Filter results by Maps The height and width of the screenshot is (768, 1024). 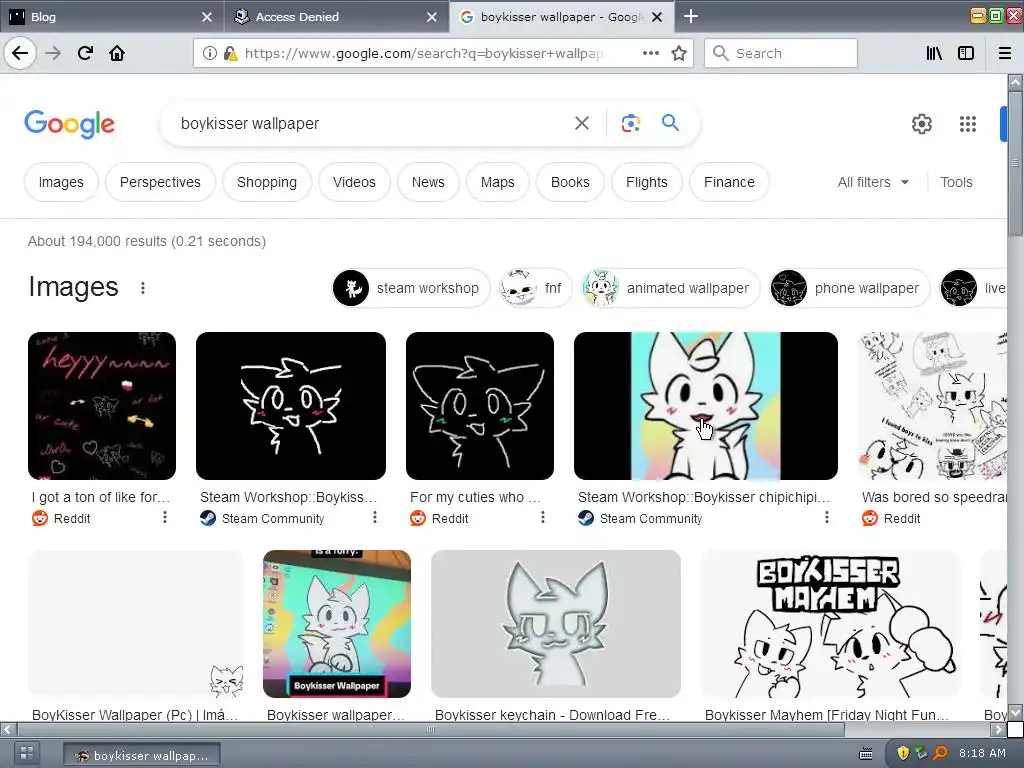click(498, 182)
